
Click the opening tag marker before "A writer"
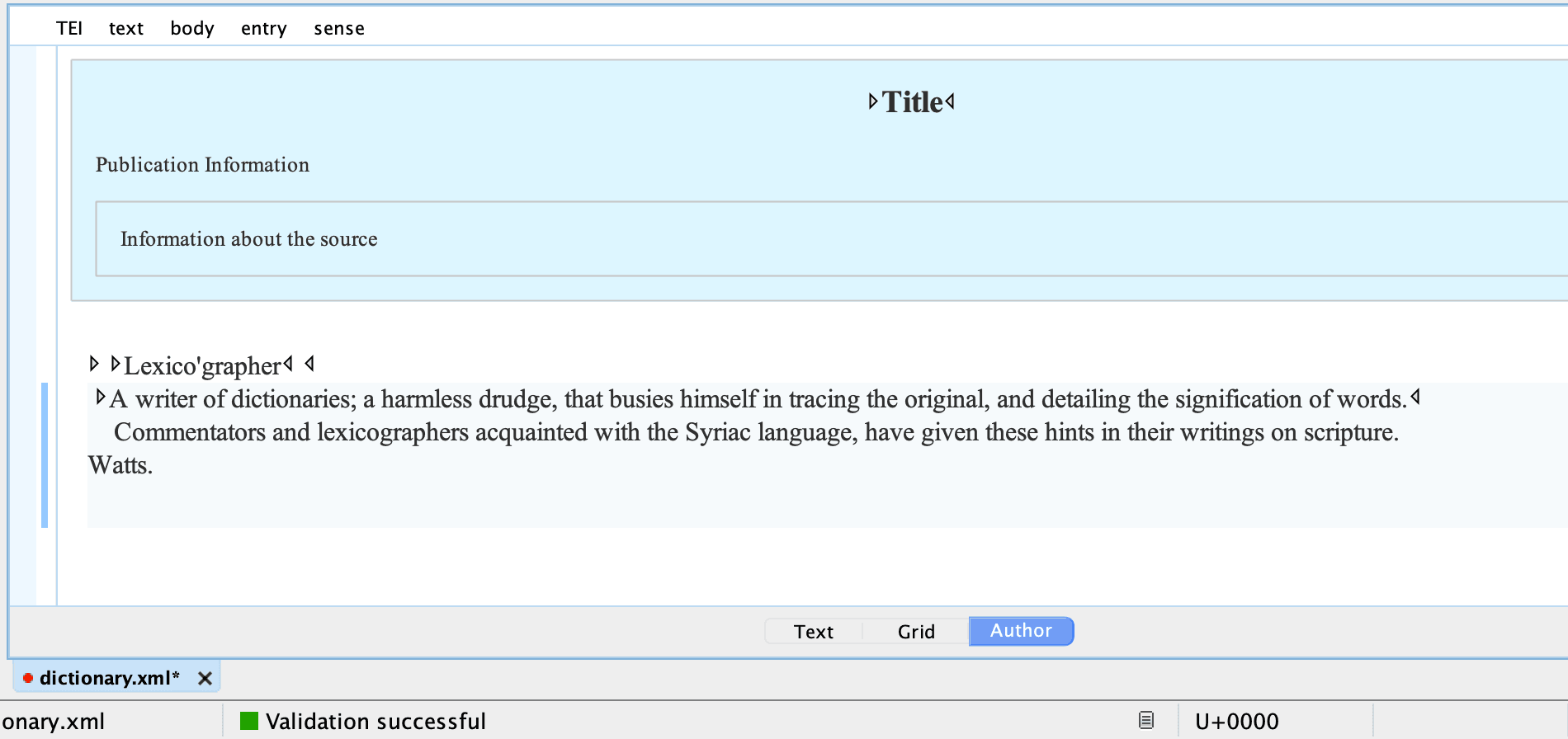point(101,397)
